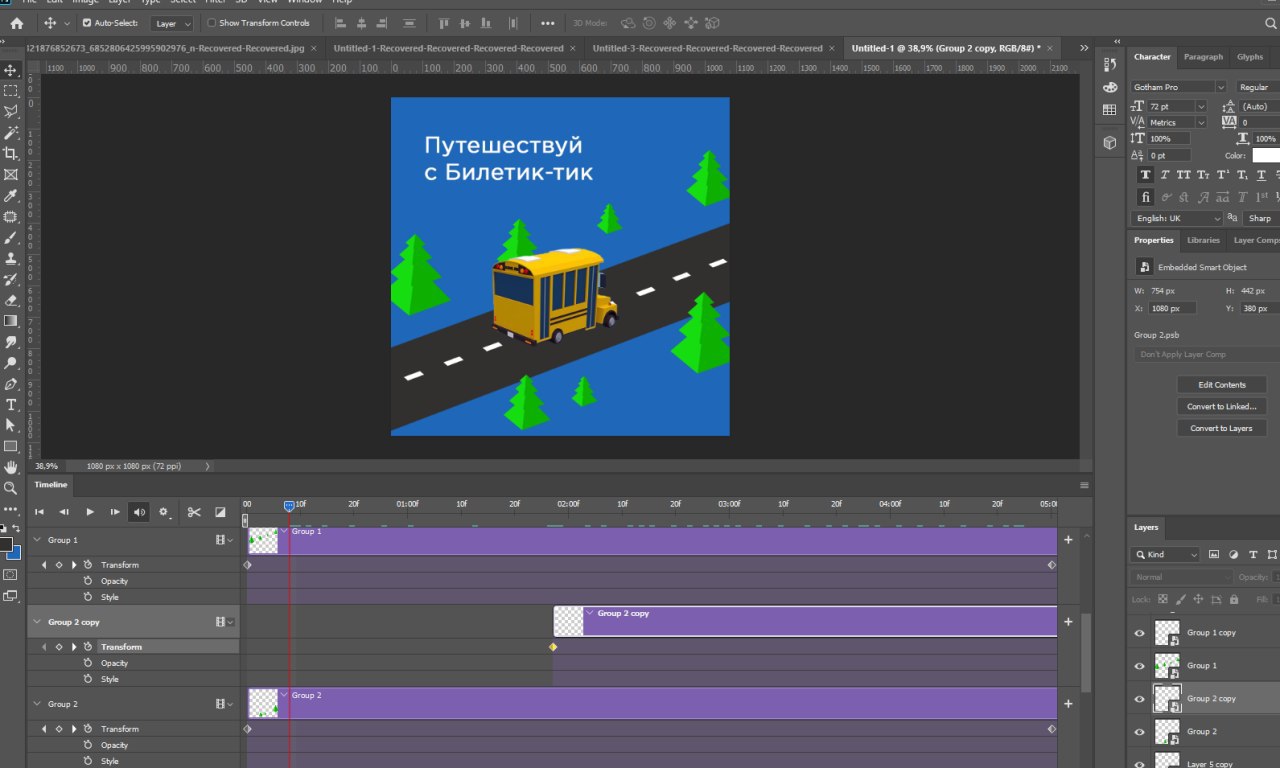Click the Character panel Color swatch
This screenshot has height=768, width=1280.
click(1266, 155)
